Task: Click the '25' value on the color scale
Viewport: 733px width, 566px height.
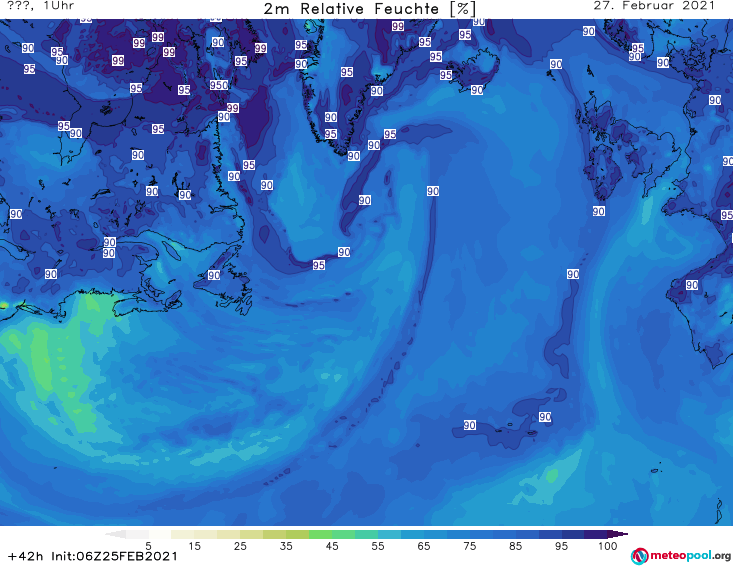Action: pos(240,546)
